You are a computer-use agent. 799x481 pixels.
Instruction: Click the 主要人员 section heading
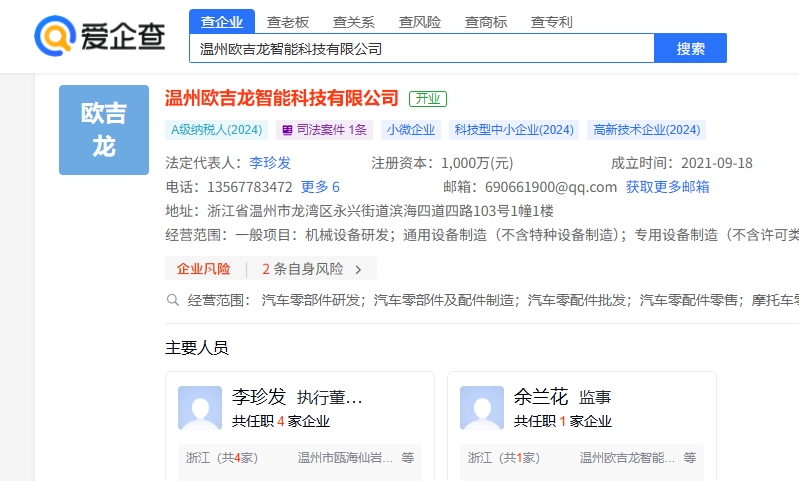point(197,348)
